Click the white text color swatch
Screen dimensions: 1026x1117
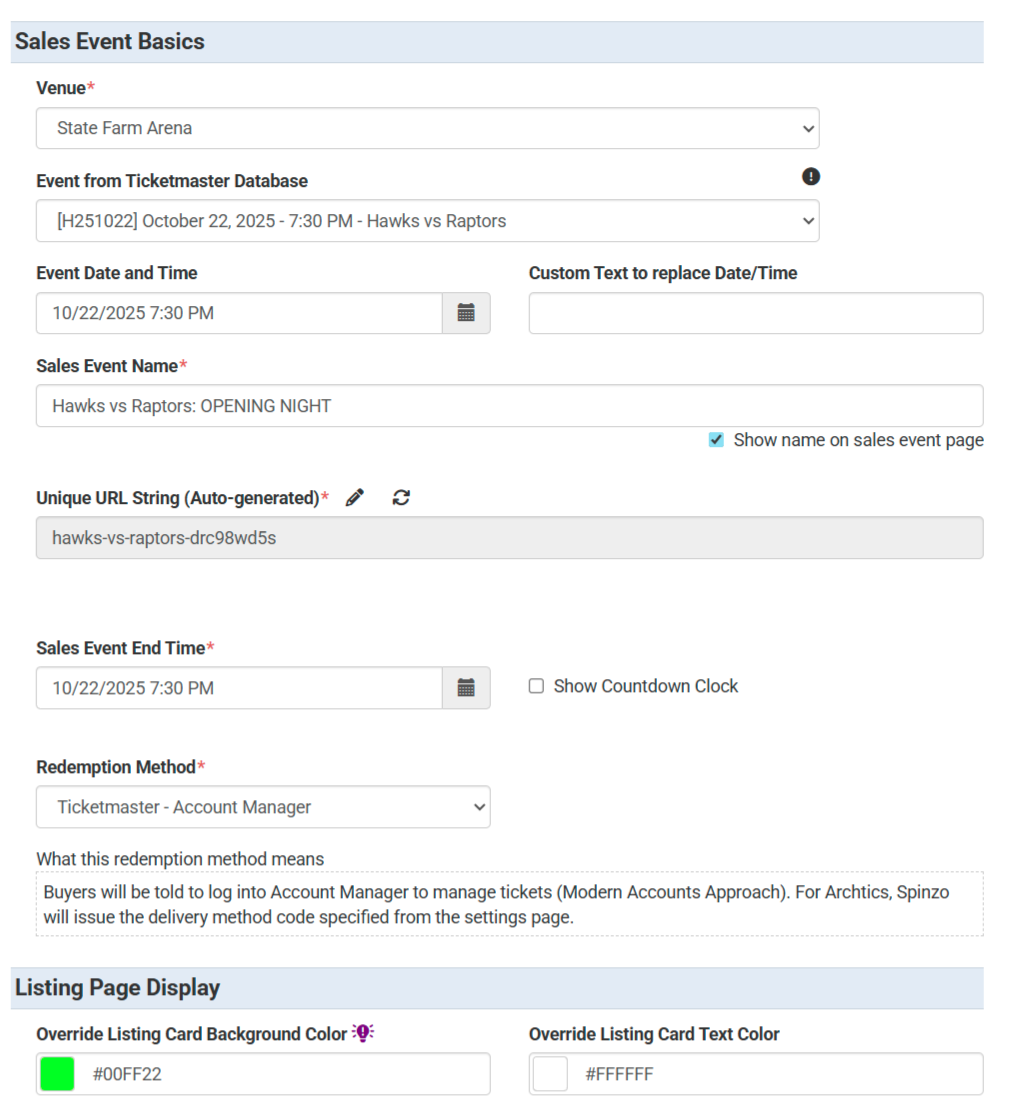point(550,1074)
